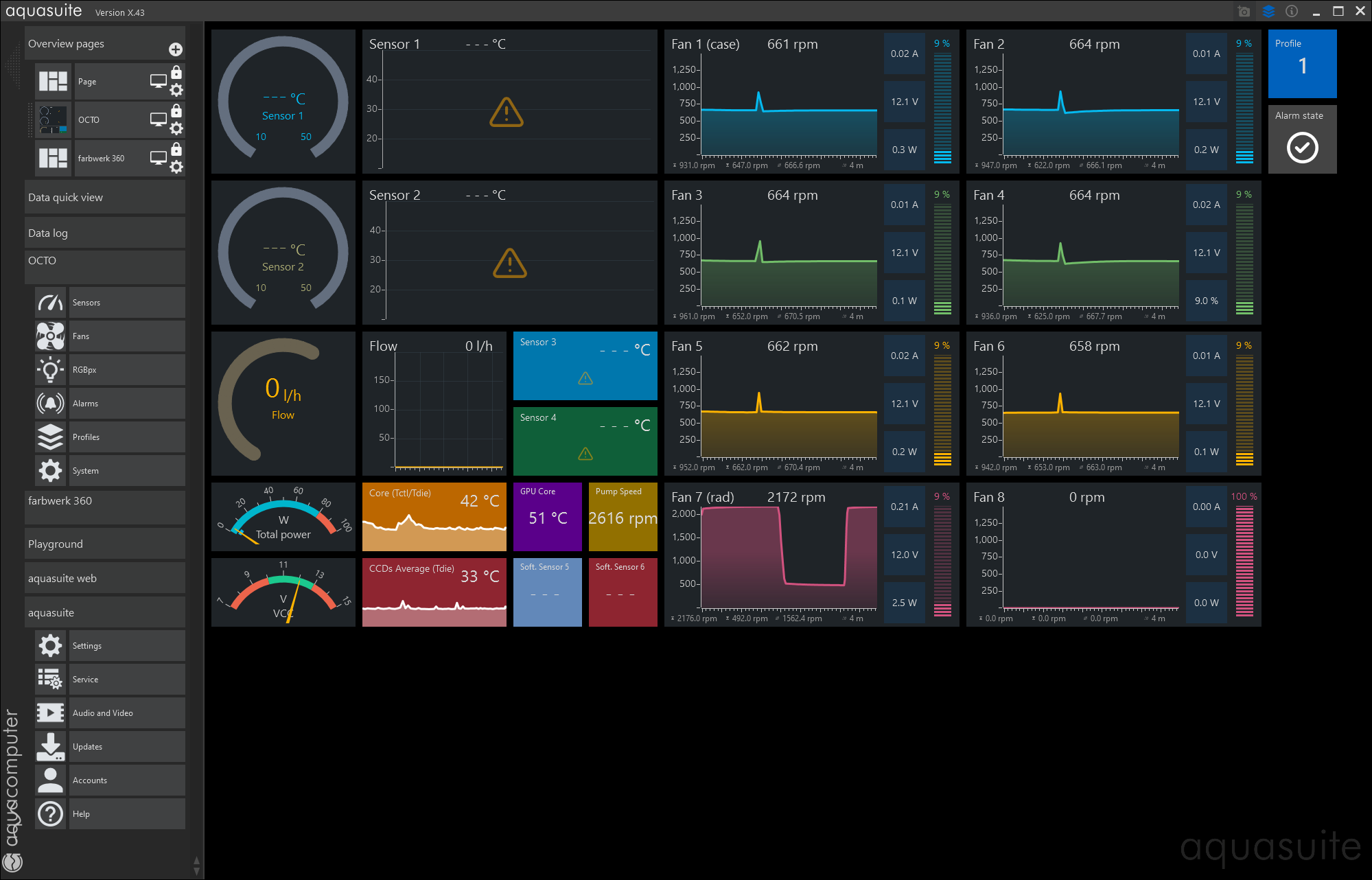Click the Profile 1 tile

(x=1302, y=63)
